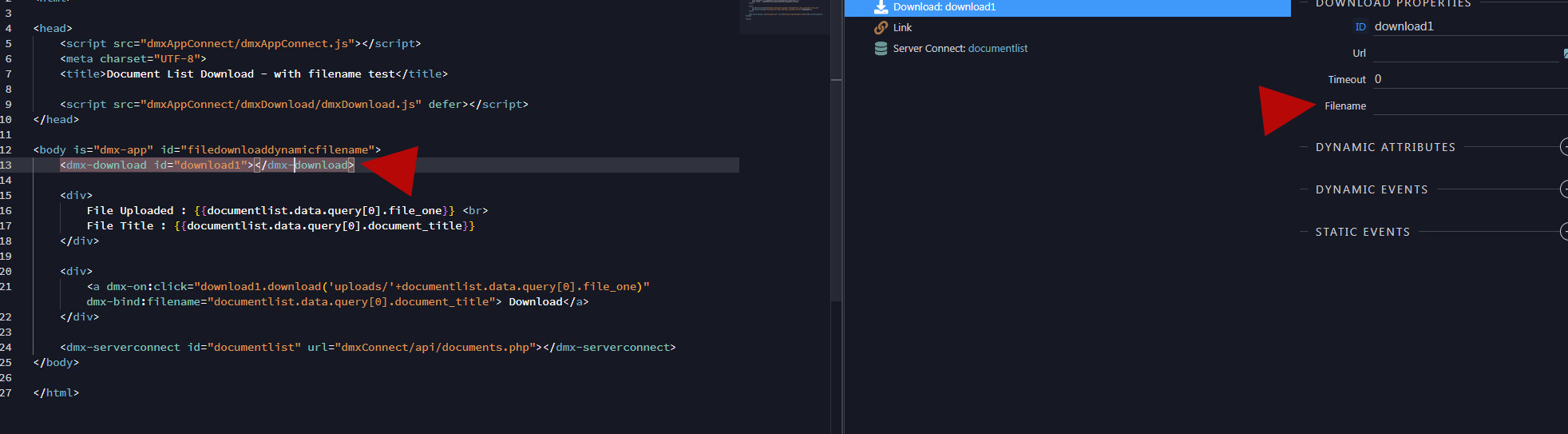Click the Timeout field showing 0
Viewport: 1568px width, 434px height.
coord(1470,79)
